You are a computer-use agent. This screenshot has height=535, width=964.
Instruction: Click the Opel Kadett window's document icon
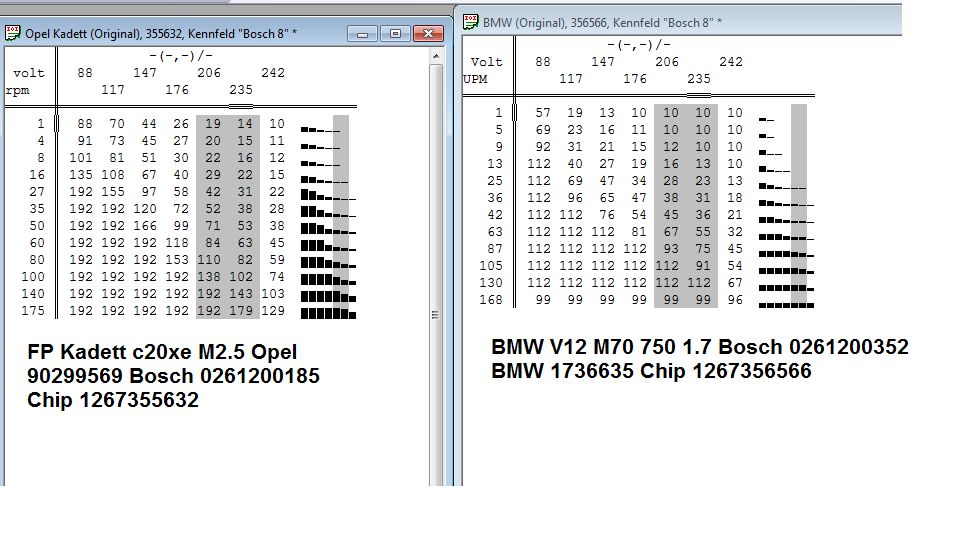coord(13,33)
